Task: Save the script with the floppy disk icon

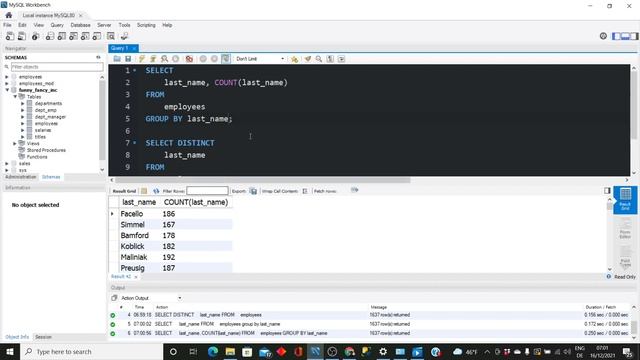Action: coord(128,59)
